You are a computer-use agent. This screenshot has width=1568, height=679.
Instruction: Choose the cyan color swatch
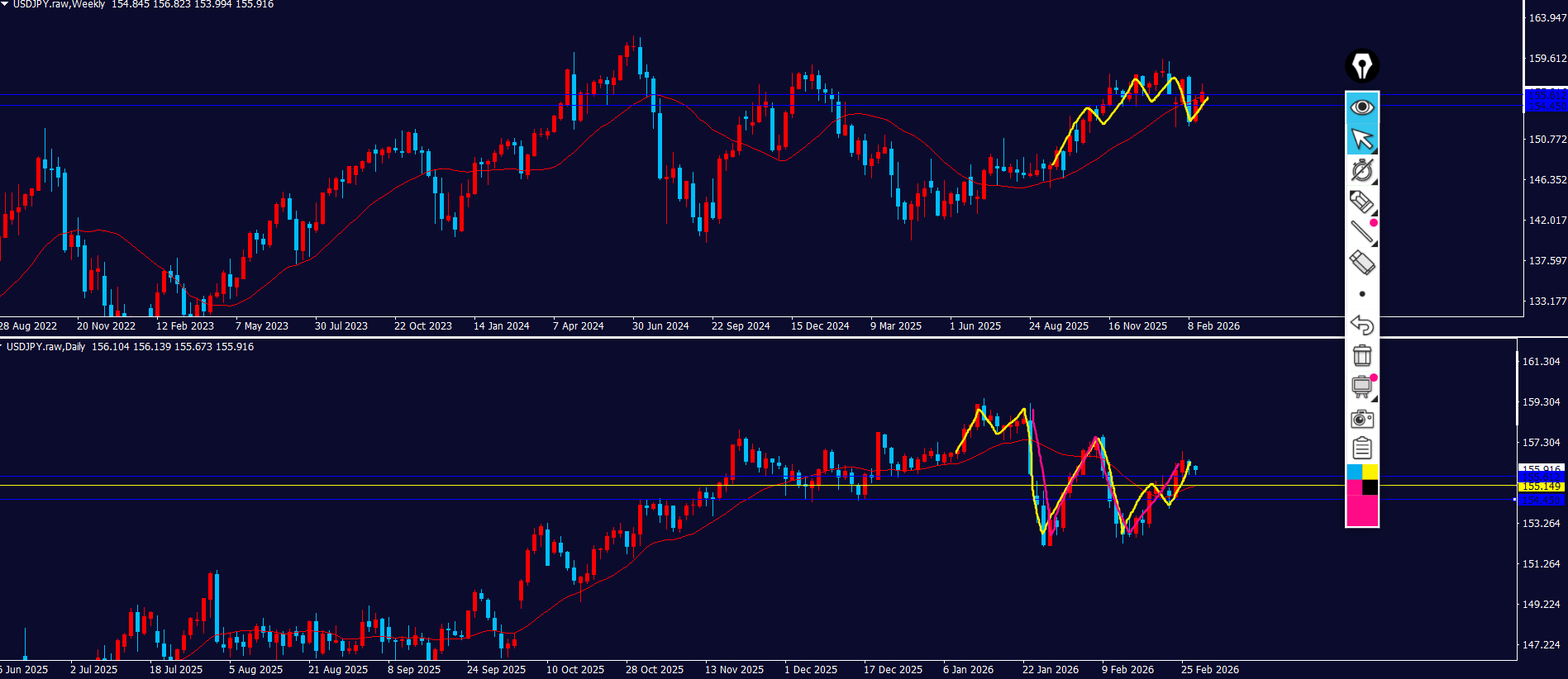click(x=1354, y=472)
